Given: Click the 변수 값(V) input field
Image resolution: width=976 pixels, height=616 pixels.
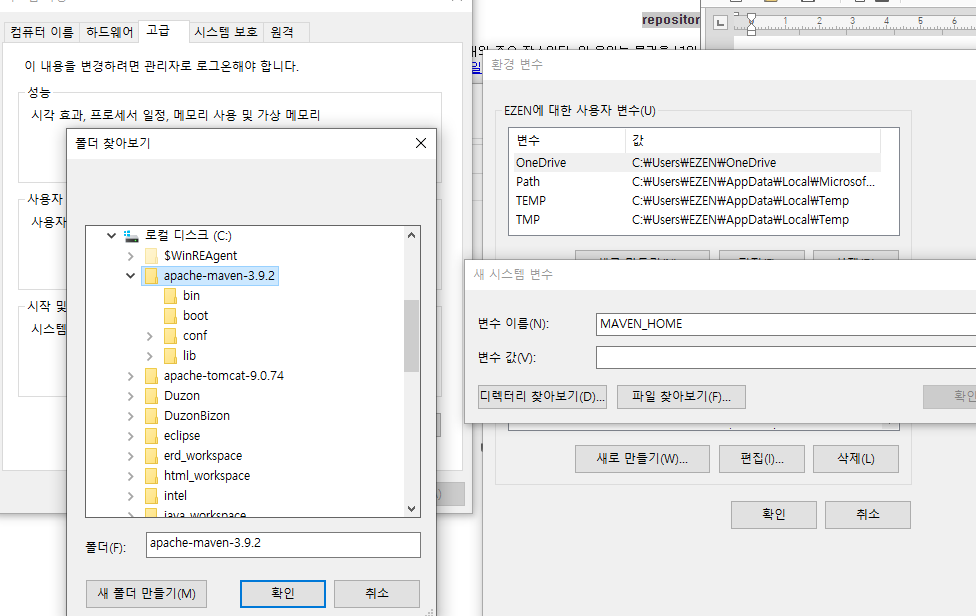Looking at the screenshot, I should pyautogui.click(x=785, y=358).
